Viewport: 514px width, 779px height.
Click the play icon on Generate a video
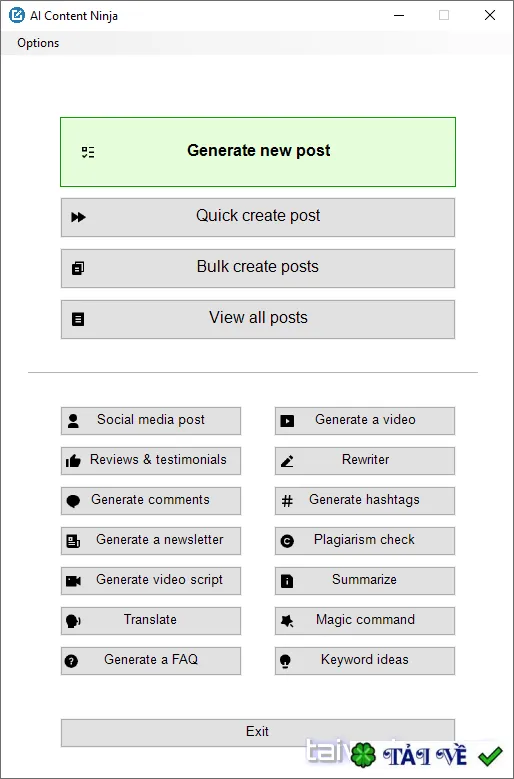click(287, 421)
